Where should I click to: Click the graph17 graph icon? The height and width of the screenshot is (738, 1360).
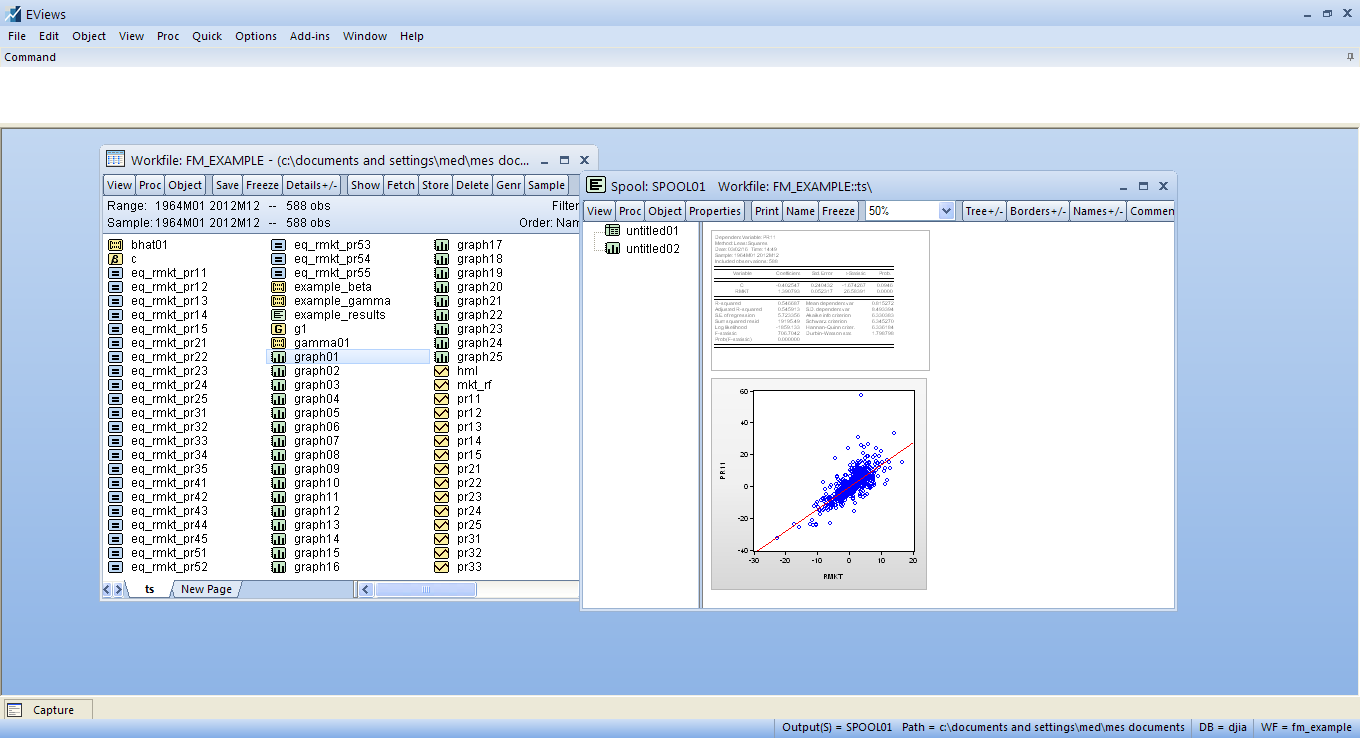click(441, 245)
